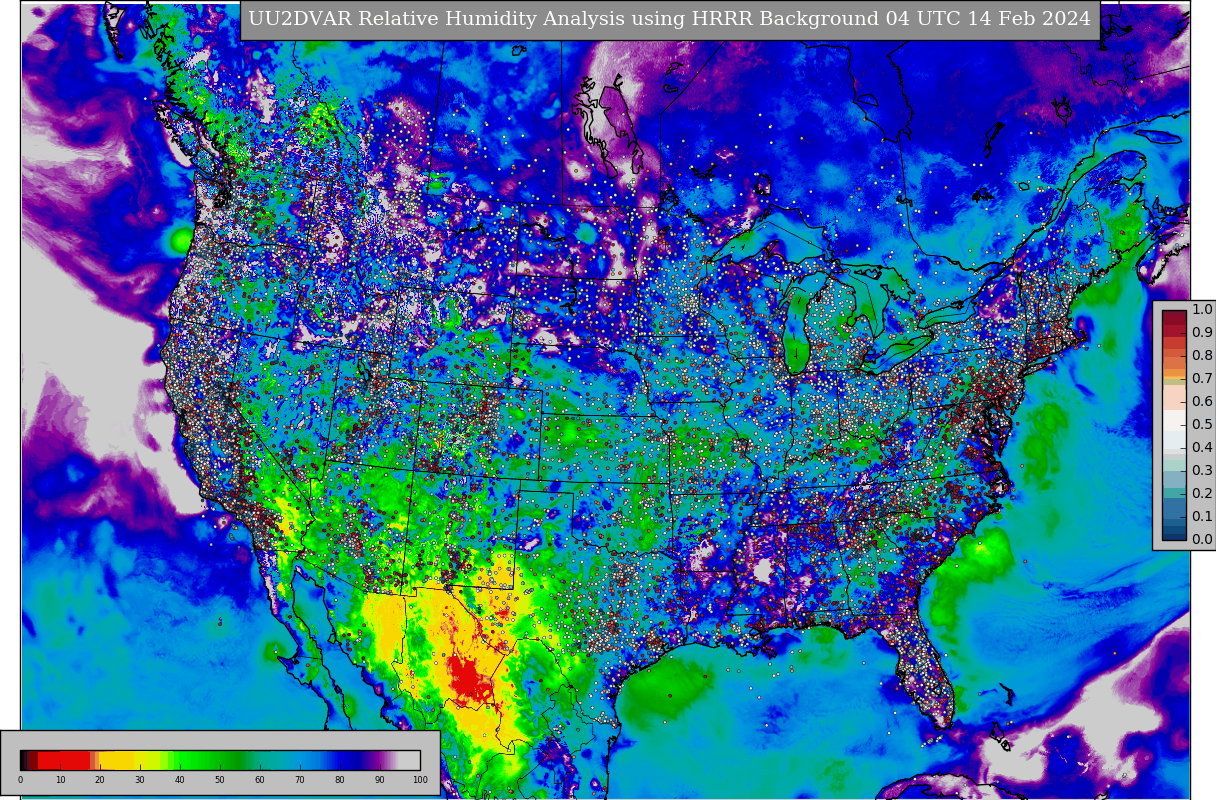The image size is (1216, 800).
Task: Pick the bright red segment of humidity colorbar
Action: tap(64, 760)
